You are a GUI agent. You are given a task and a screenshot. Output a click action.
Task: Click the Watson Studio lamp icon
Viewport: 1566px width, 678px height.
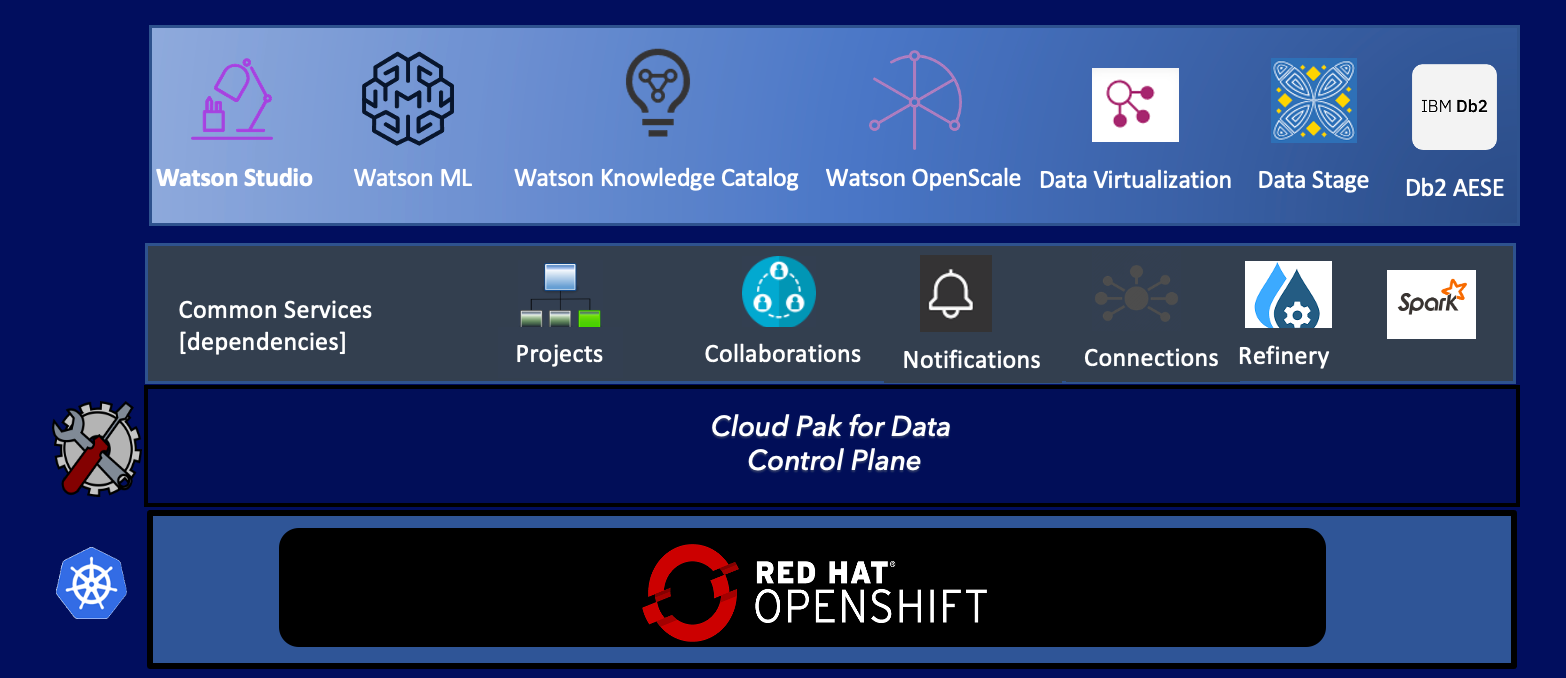(x=232, y=99)
